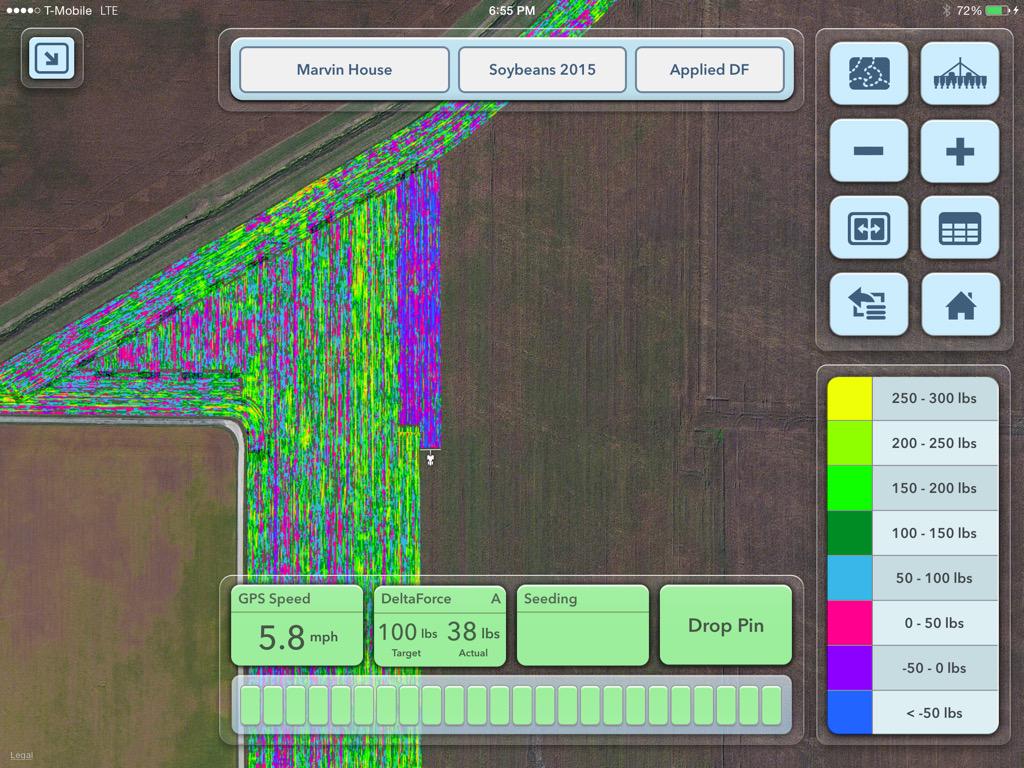Viewport: 1024px width, 768px height.
Task: Tap the last row-unit bar in the row strip
Action: [x=771, y=705]
